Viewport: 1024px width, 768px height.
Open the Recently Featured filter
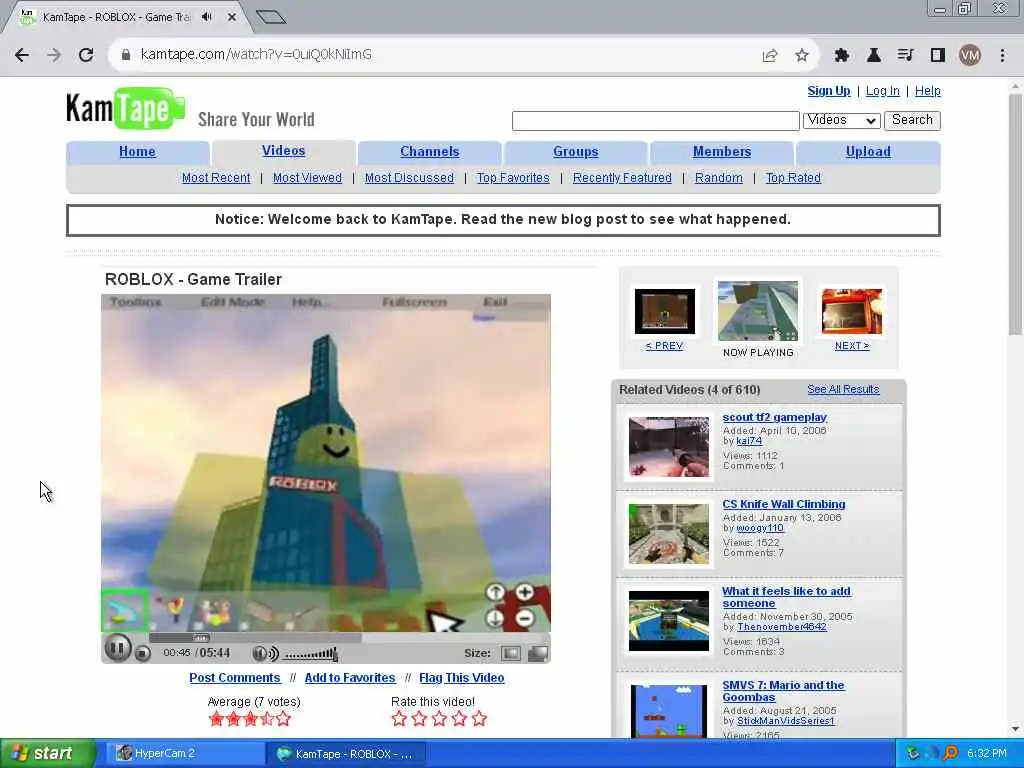click(622, 178)
